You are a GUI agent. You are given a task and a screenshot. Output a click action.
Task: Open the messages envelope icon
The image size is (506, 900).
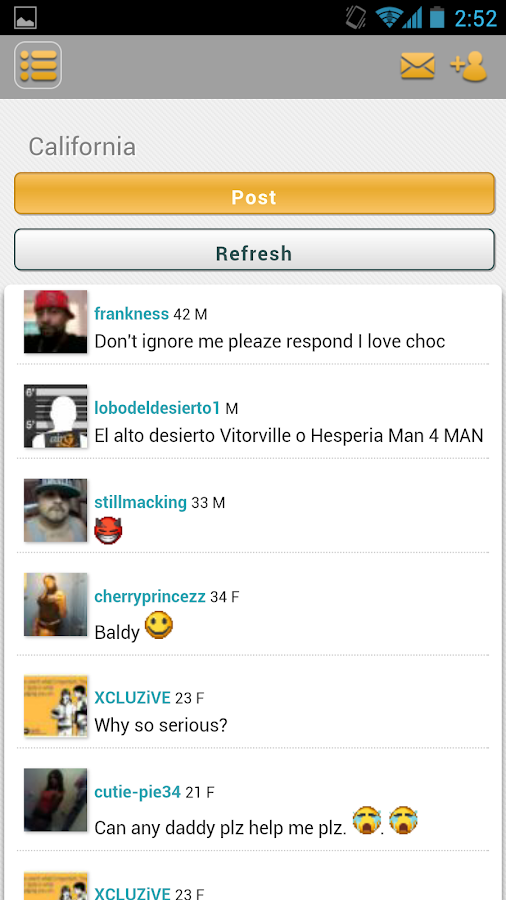[418, 66]
